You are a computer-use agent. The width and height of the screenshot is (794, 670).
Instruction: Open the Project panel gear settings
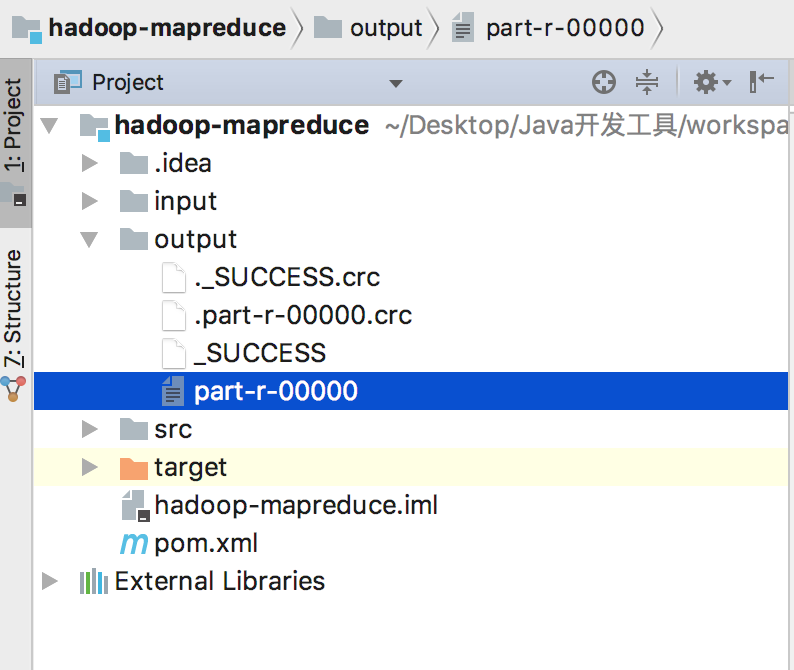pos(711,82)
